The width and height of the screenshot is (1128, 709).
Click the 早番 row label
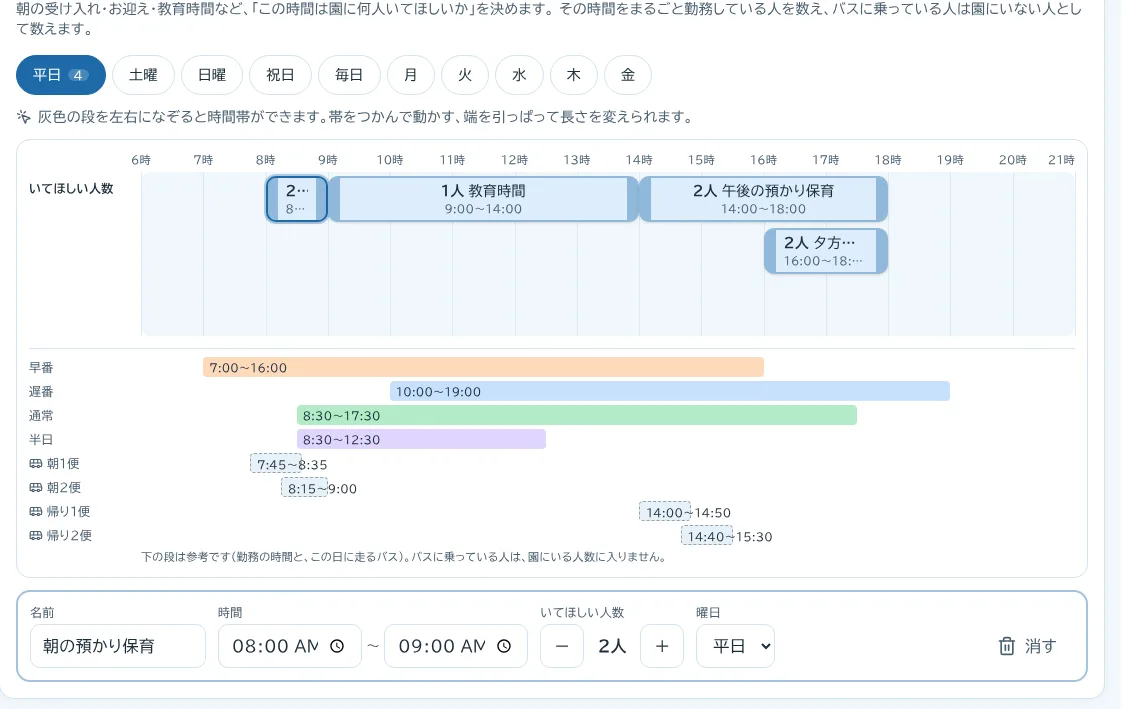(x=41, y=367)
